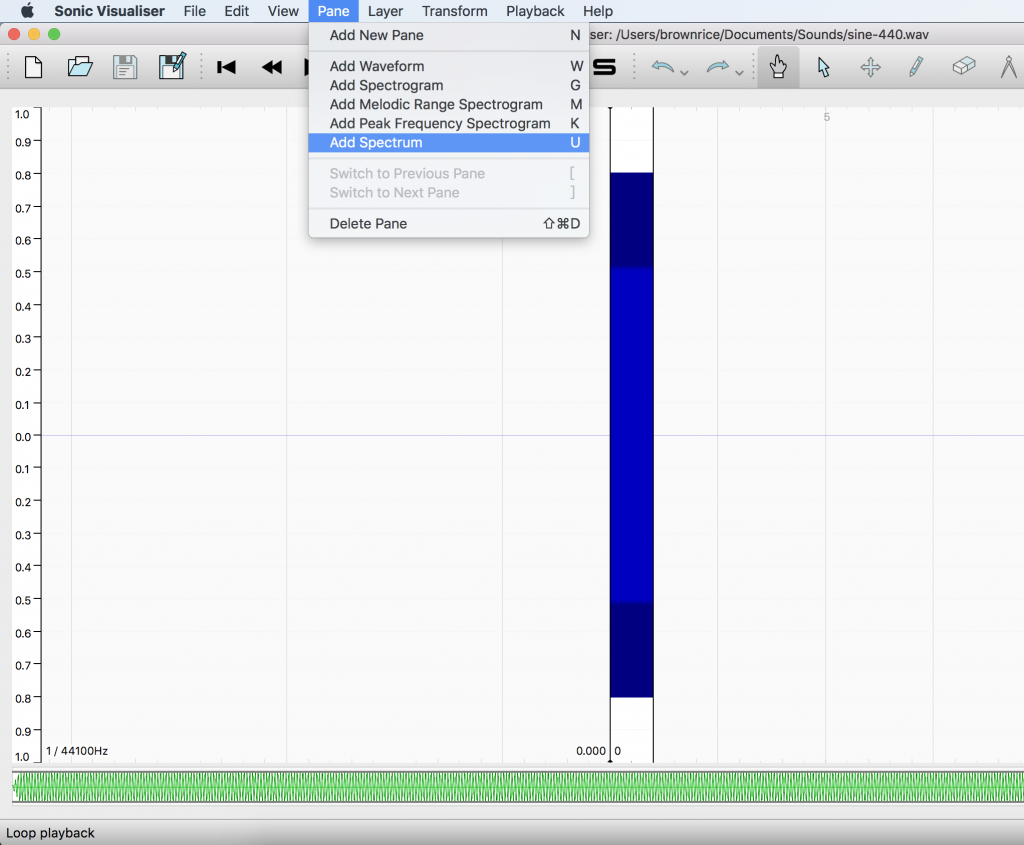The width and height of the screenshot is (1024, 845).
Task: Click the blue waveform block in pane
Action: pyautogui.click(x=632, y=435)
